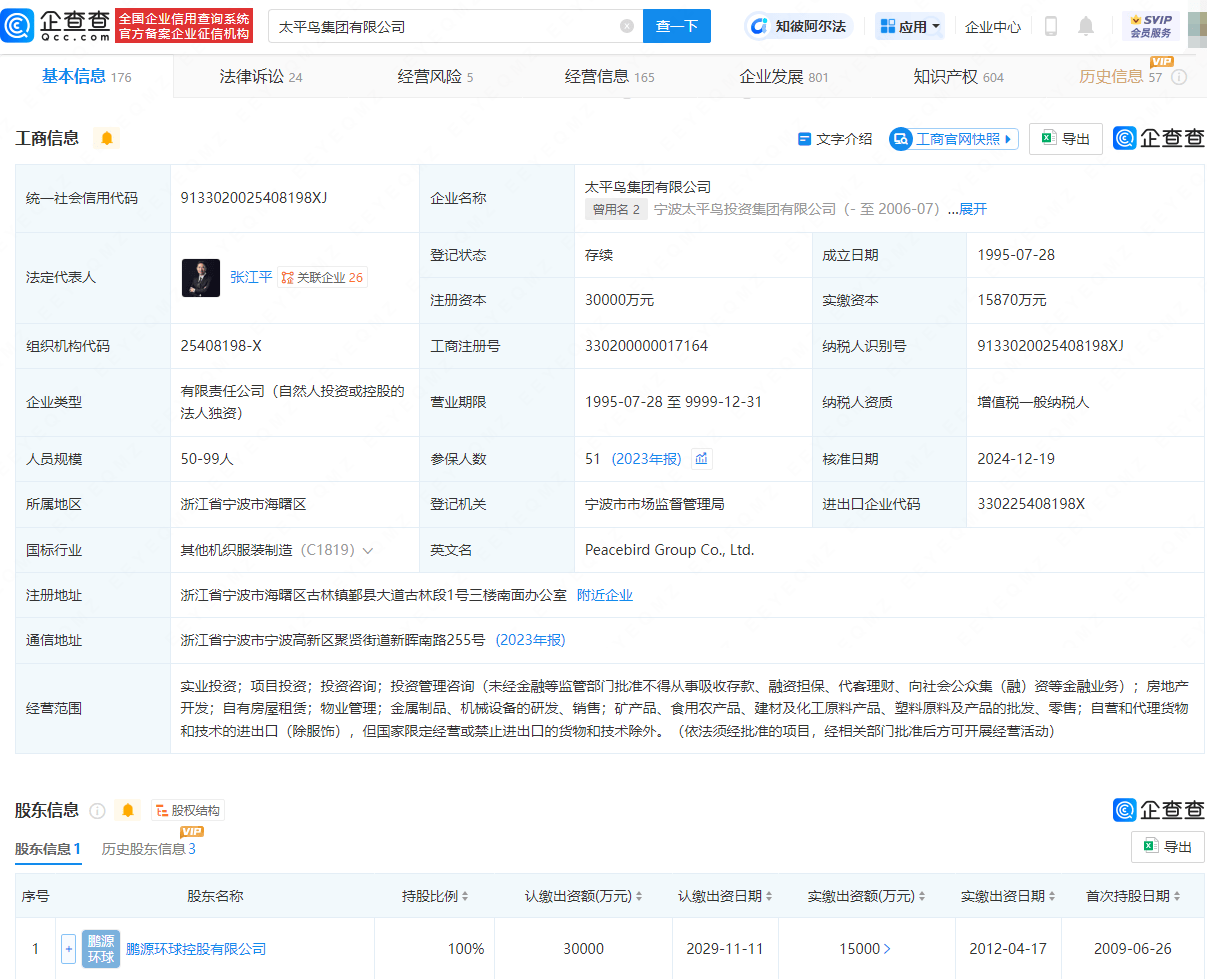Click the 鹏源环球 shareholder logo
The height and width of the screenshot is (979, 1207).
tap(101, 949)
